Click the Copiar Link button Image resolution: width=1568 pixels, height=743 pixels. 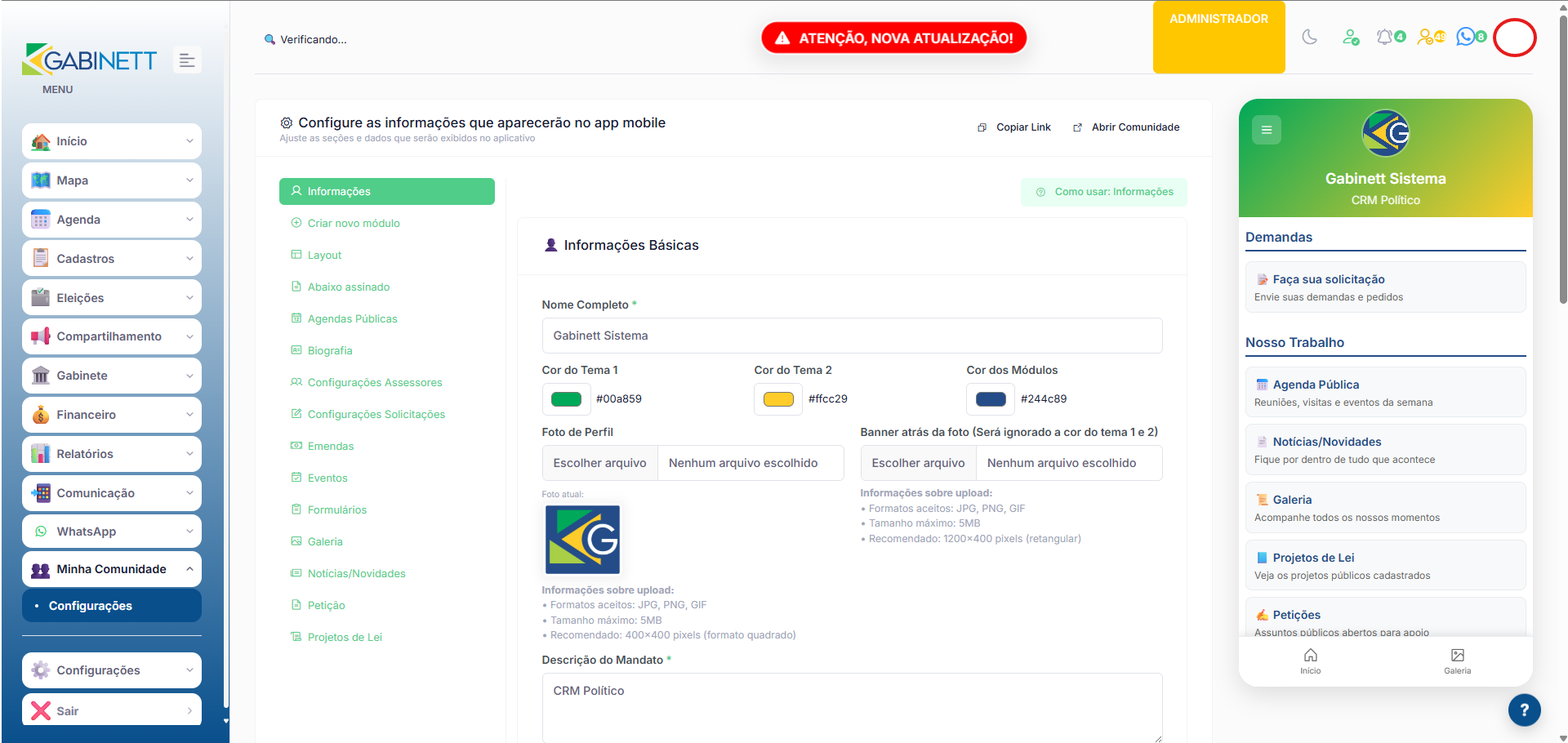1014,127
